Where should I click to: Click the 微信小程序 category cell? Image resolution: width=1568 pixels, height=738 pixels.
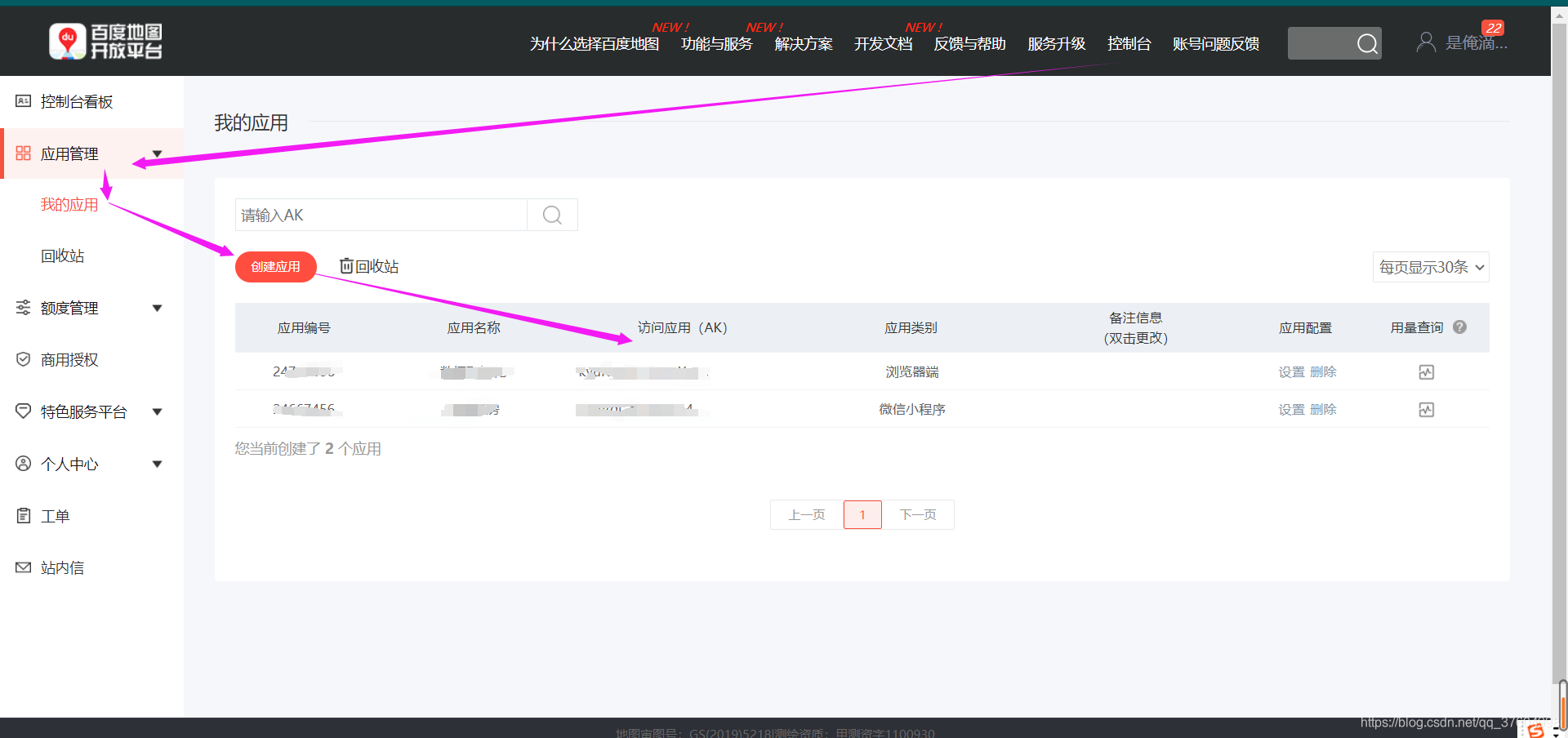(912, 410)
